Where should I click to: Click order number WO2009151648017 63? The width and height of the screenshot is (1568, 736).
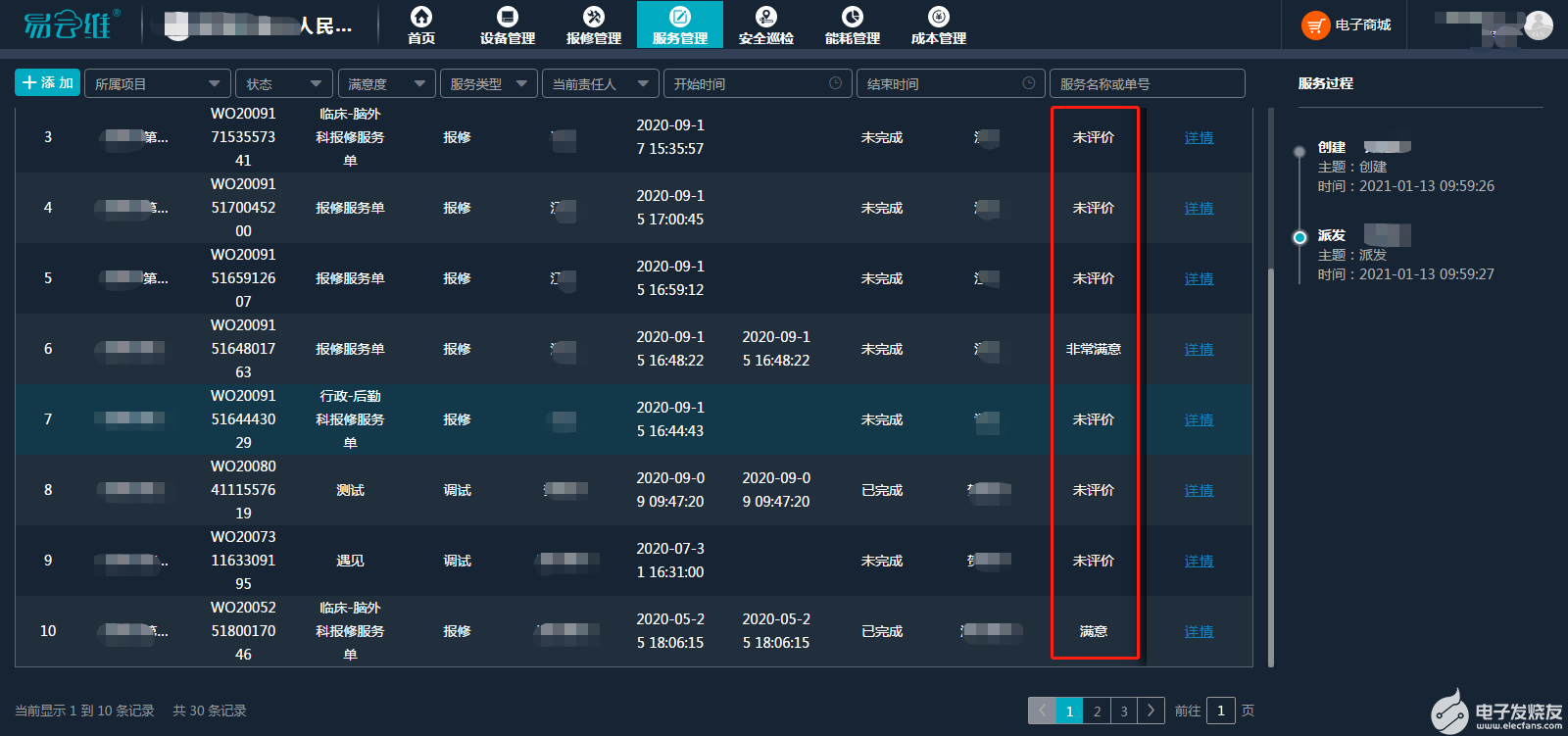coord(243,349)
